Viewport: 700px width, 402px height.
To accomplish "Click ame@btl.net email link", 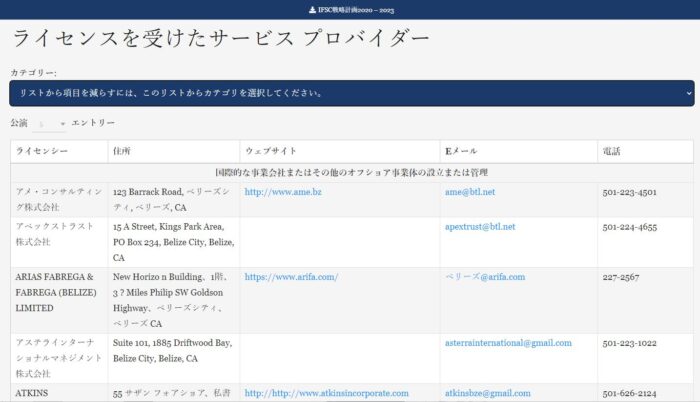I will point(470,192).
